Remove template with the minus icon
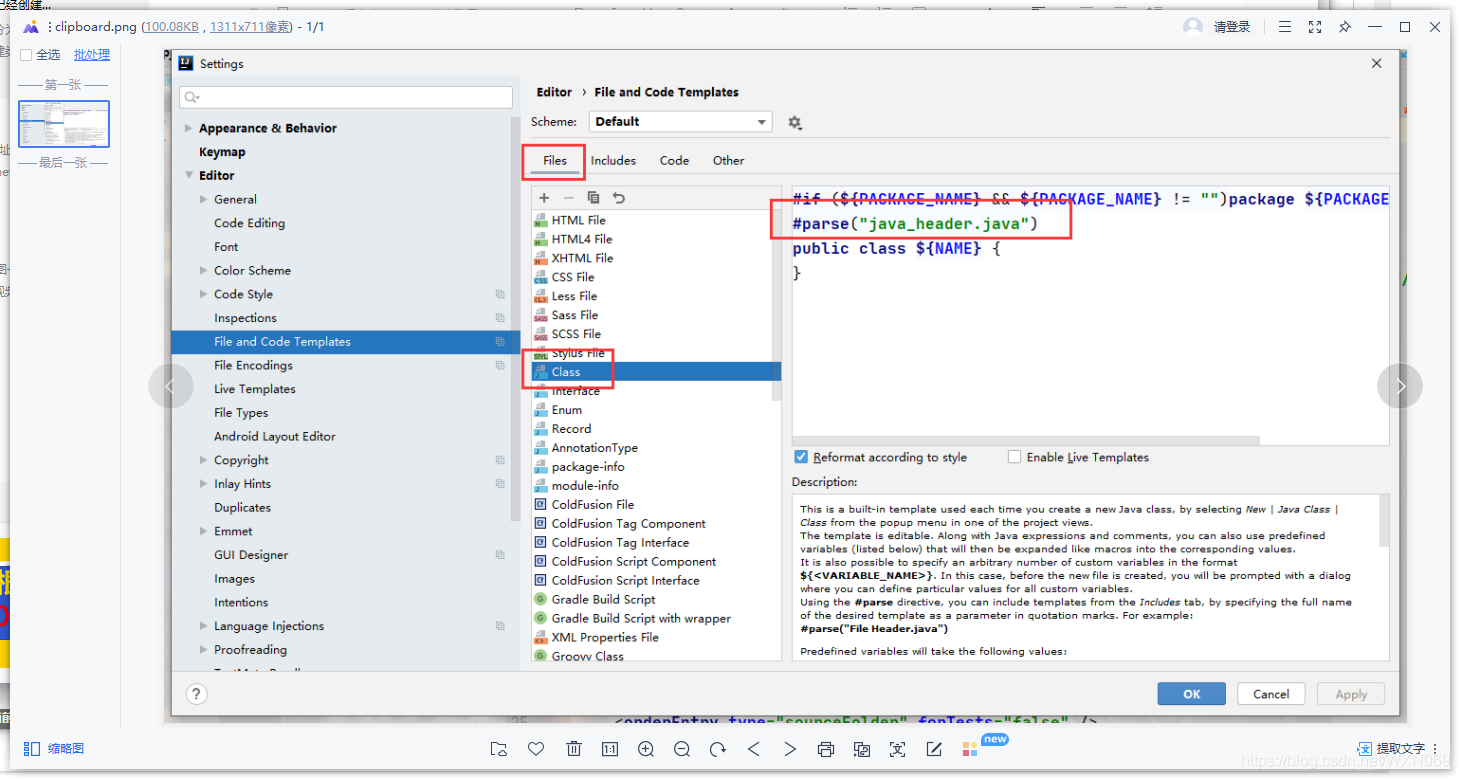The width and height of the screenshot is (1460, 779). [x=569, y=198]
